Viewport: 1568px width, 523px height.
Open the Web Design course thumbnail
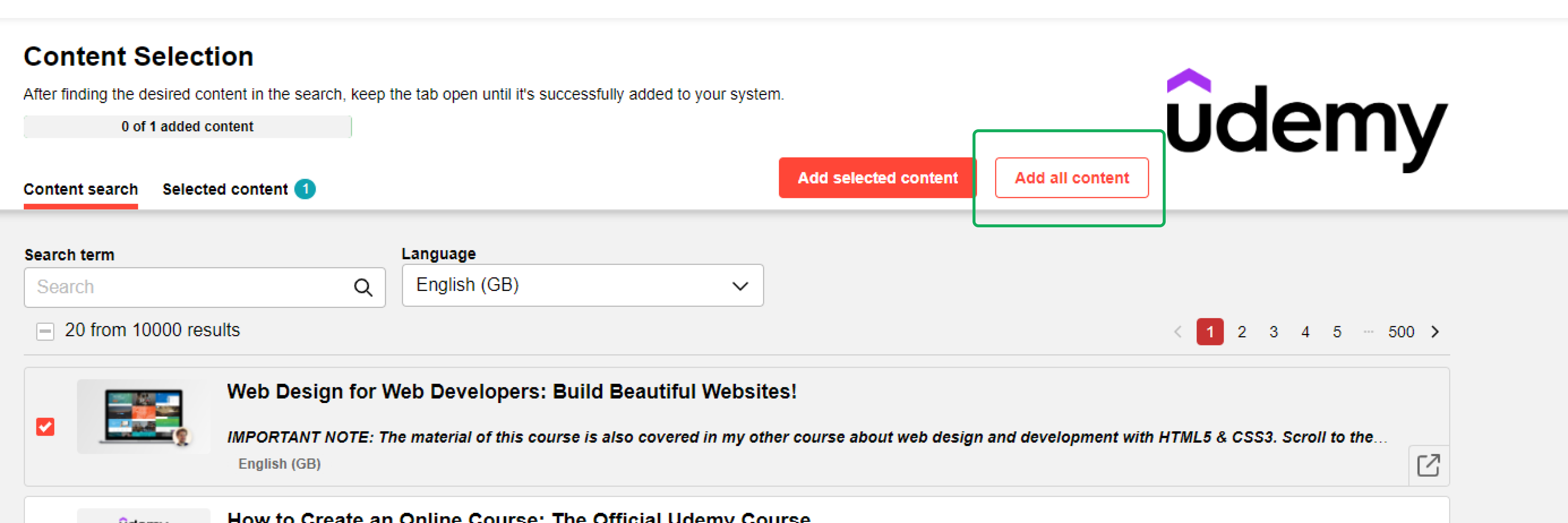[144, 416]
